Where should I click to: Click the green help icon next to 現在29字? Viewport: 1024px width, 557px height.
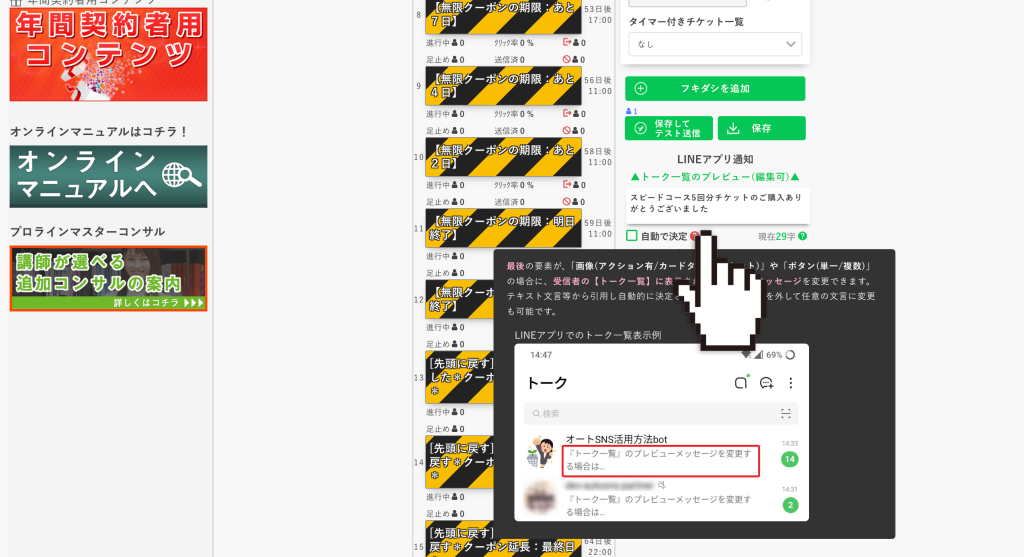(x=803, y=236)
